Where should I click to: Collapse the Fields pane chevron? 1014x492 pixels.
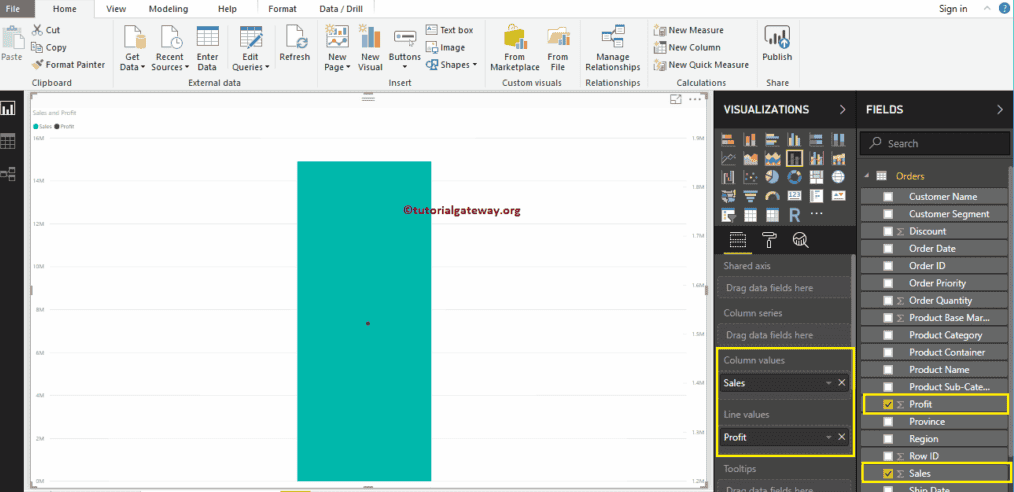1000,109
